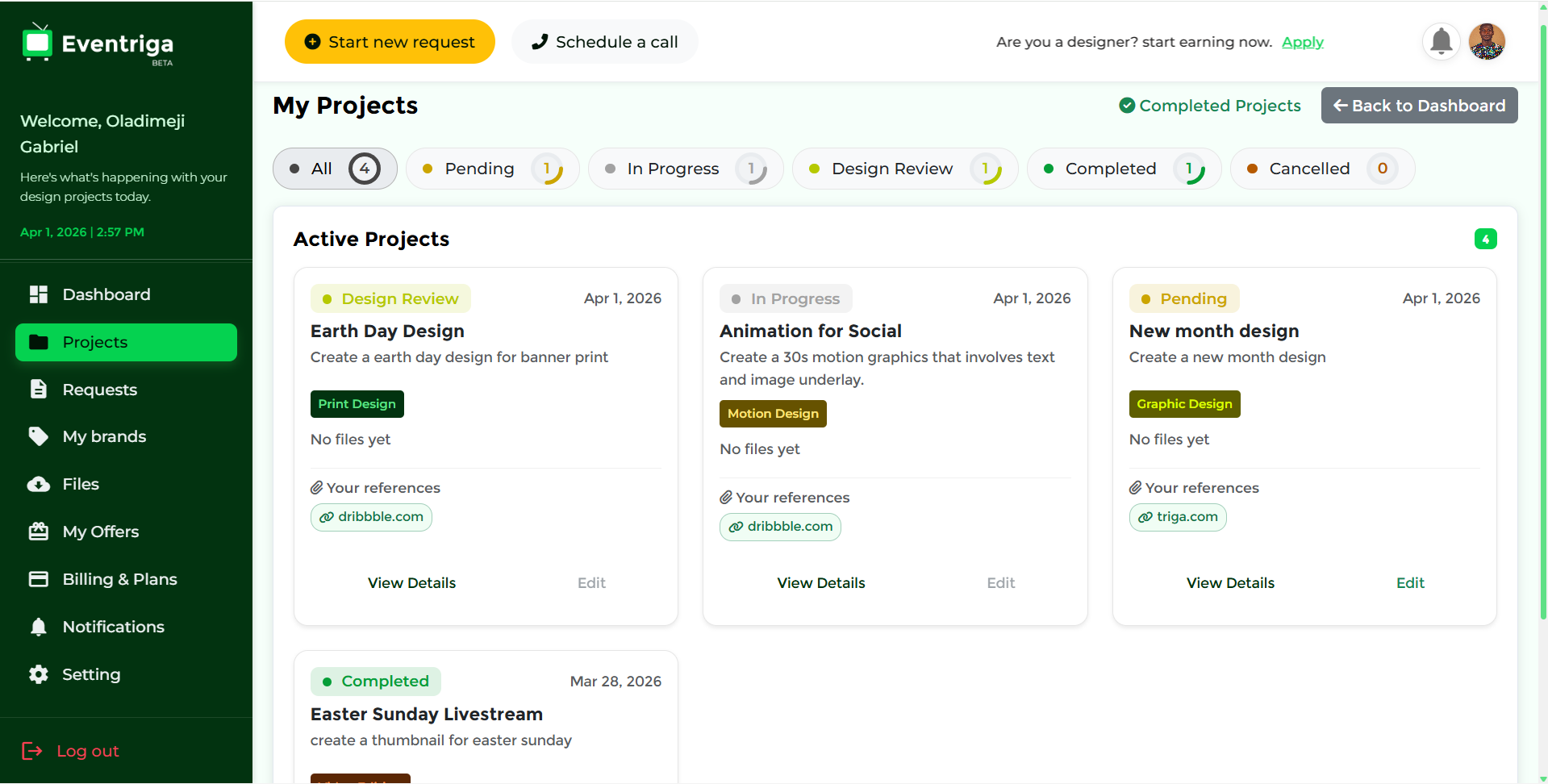This screenshot has width=1548, height=784.
Task: Click the Print Design tag
Action: [357, 404]
